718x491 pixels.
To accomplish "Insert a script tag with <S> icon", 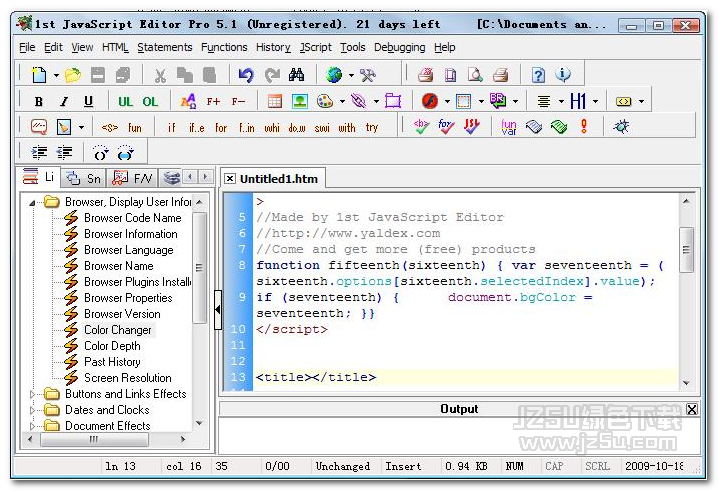I will point(110,128).
